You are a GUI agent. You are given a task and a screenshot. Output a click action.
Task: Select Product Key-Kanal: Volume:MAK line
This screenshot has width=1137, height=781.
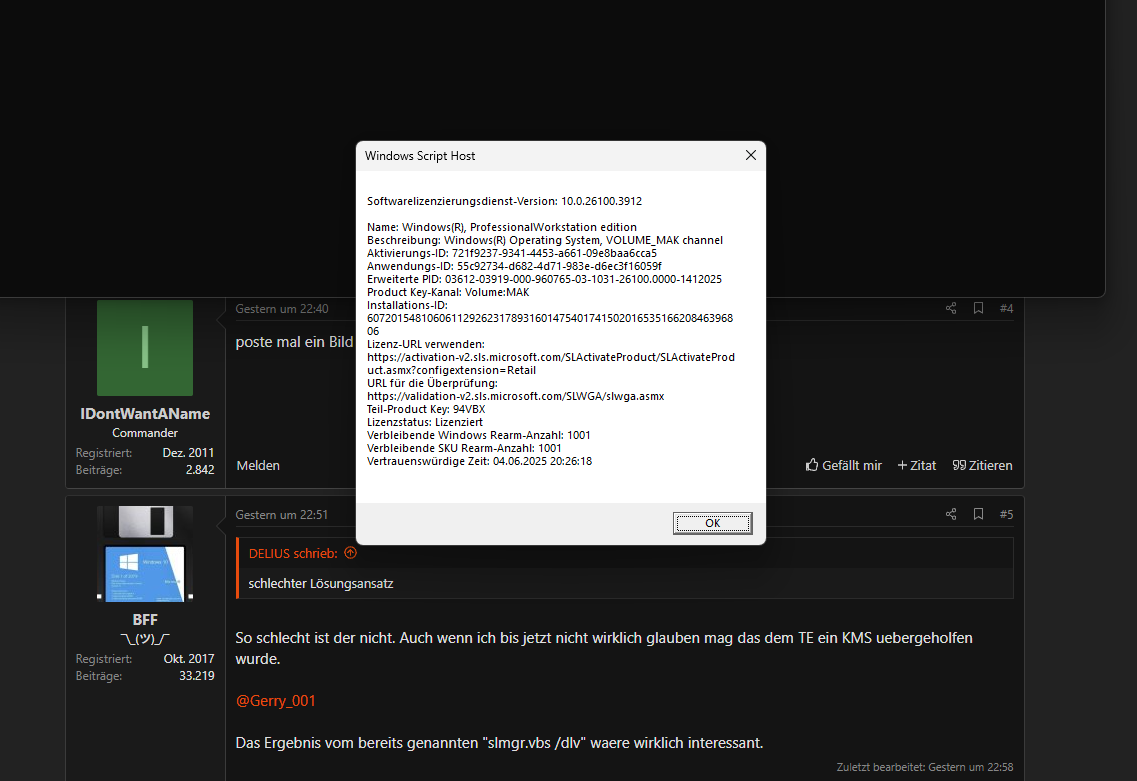coord(447,292)
